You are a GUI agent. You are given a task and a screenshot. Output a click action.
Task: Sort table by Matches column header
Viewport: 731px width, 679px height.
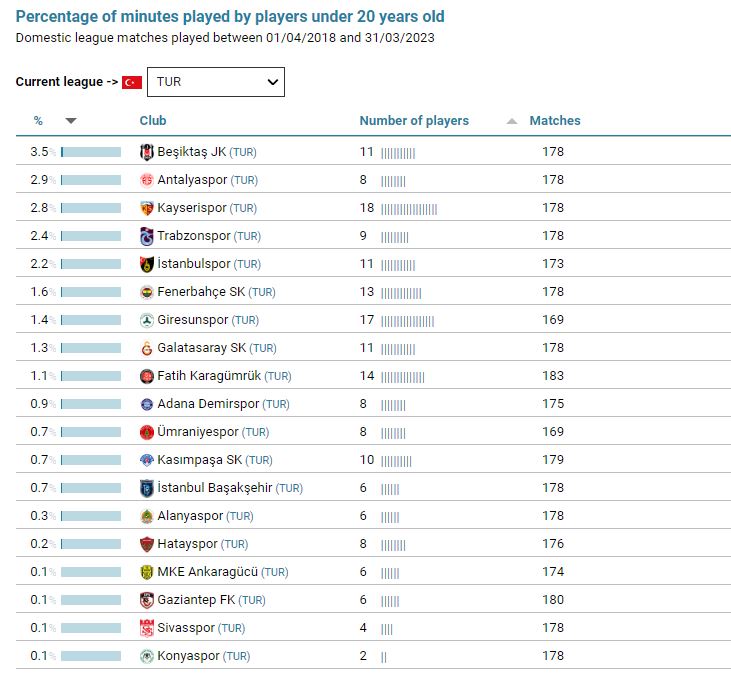[x=555, y=121]
